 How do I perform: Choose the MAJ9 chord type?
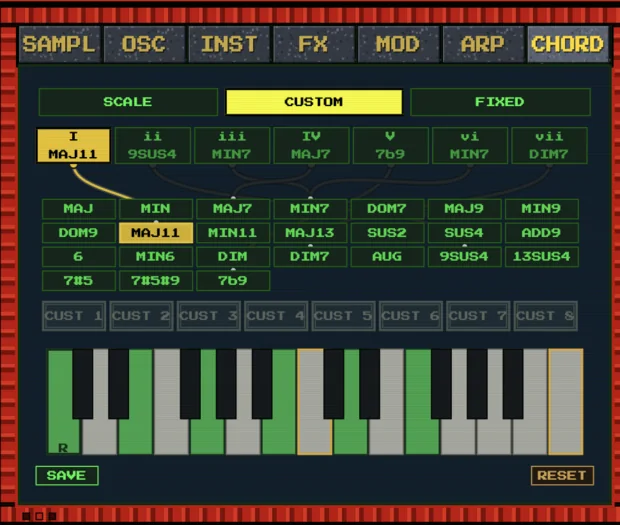coord(464,209)
